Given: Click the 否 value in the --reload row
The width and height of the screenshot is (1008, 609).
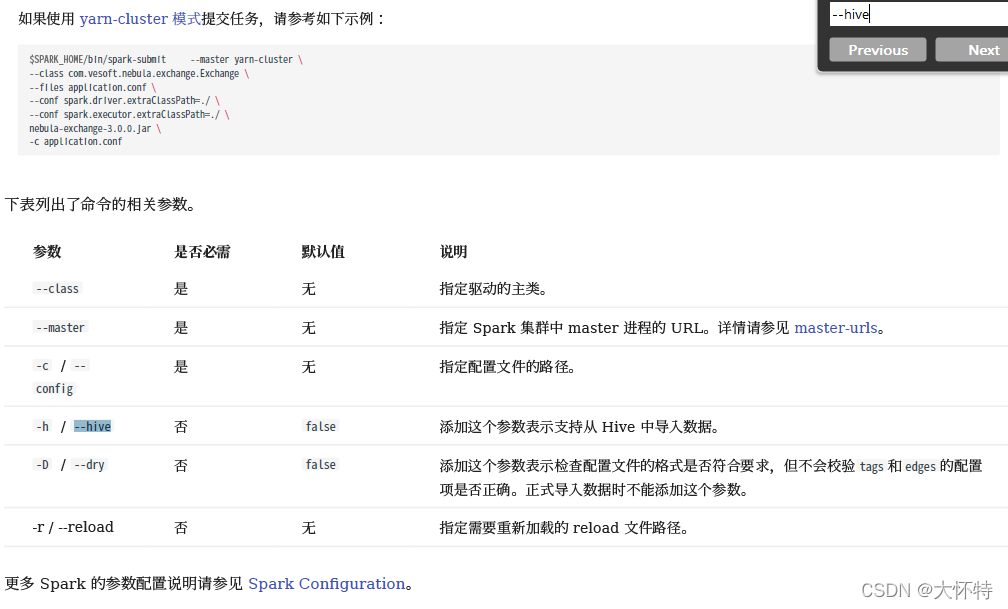Looking at the screenshot, I should pyautogui.click(x=181, y=528).
